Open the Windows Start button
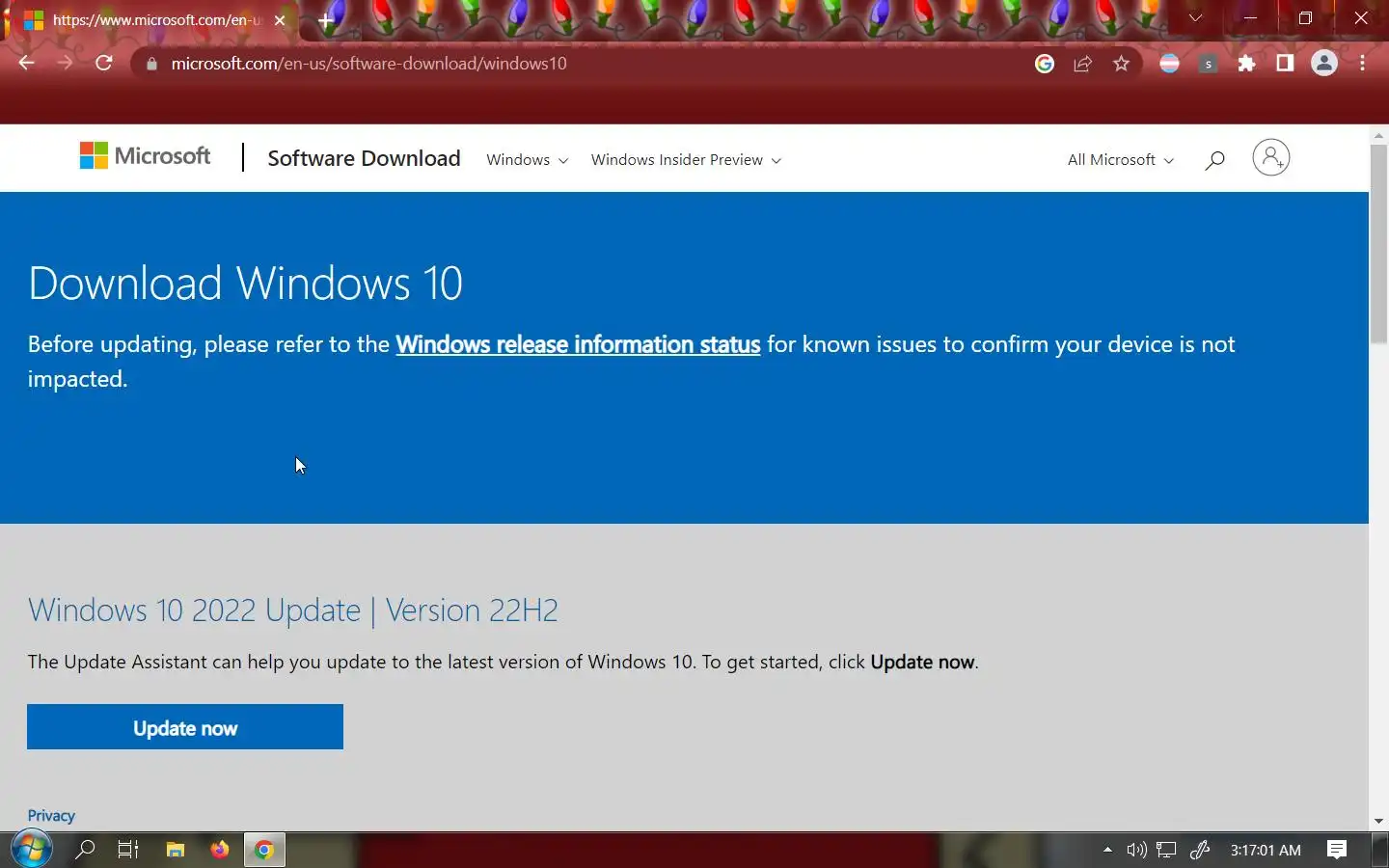The image size is (1389, 868). click(x=32, y=850)
